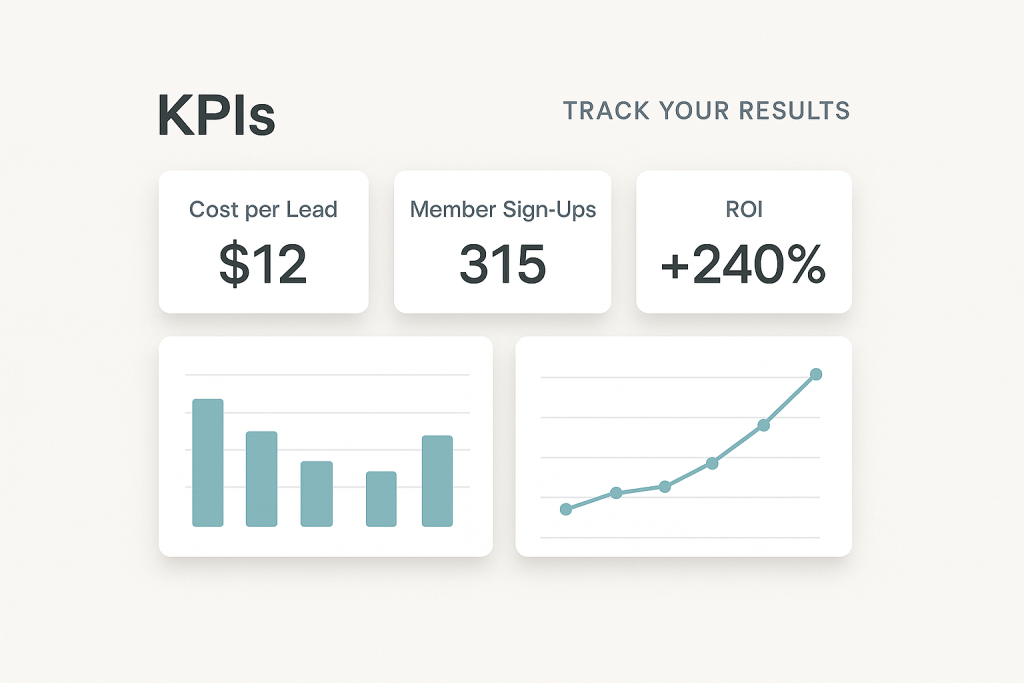Select the first, lowest point on the line chart

pos(566,509)
